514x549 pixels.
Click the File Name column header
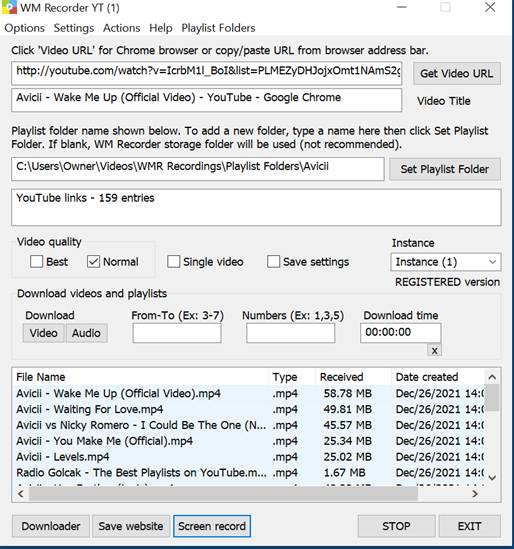tap(141, 377)
